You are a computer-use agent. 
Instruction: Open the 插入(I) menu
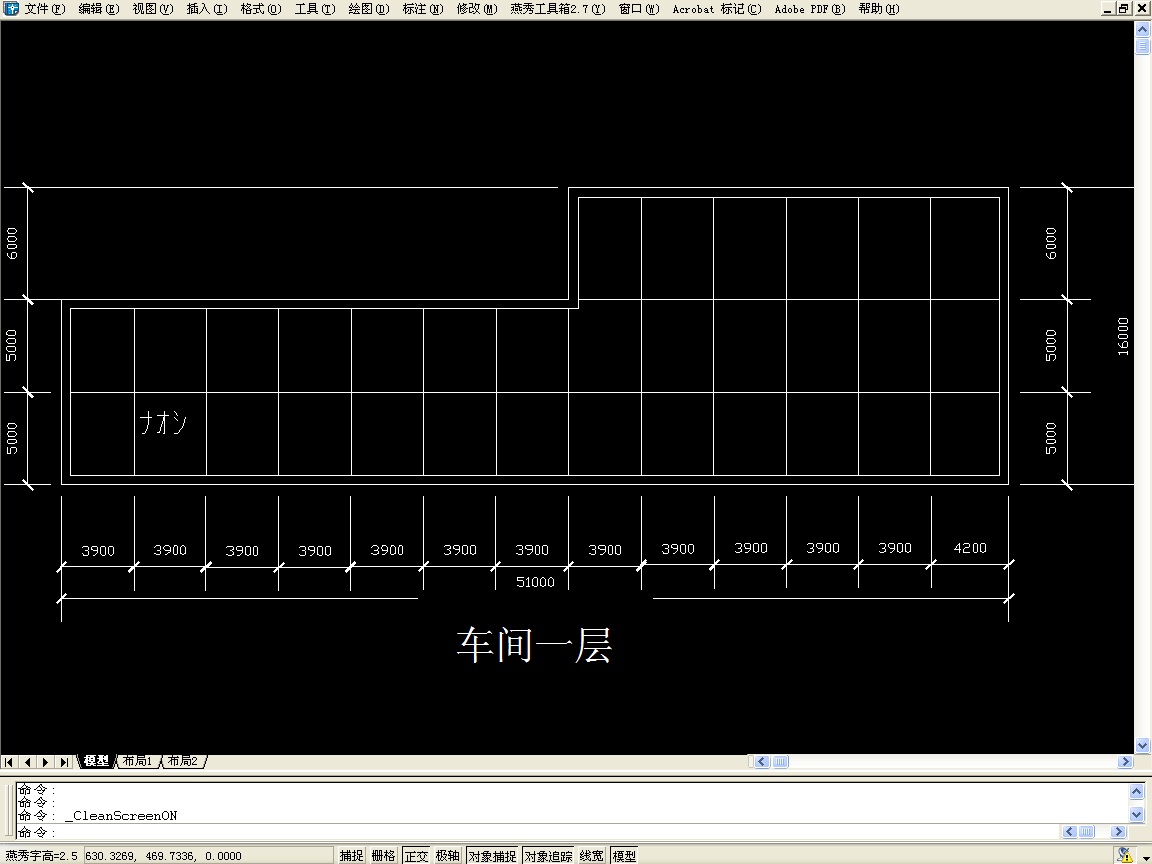tap(207, 9)
